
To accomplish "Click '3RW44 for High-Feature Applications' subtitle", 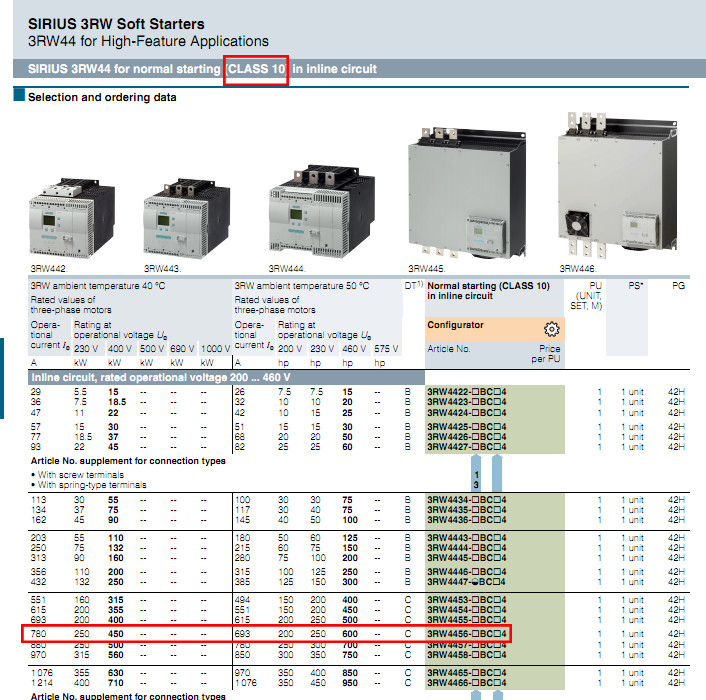I will coord(148,41).
